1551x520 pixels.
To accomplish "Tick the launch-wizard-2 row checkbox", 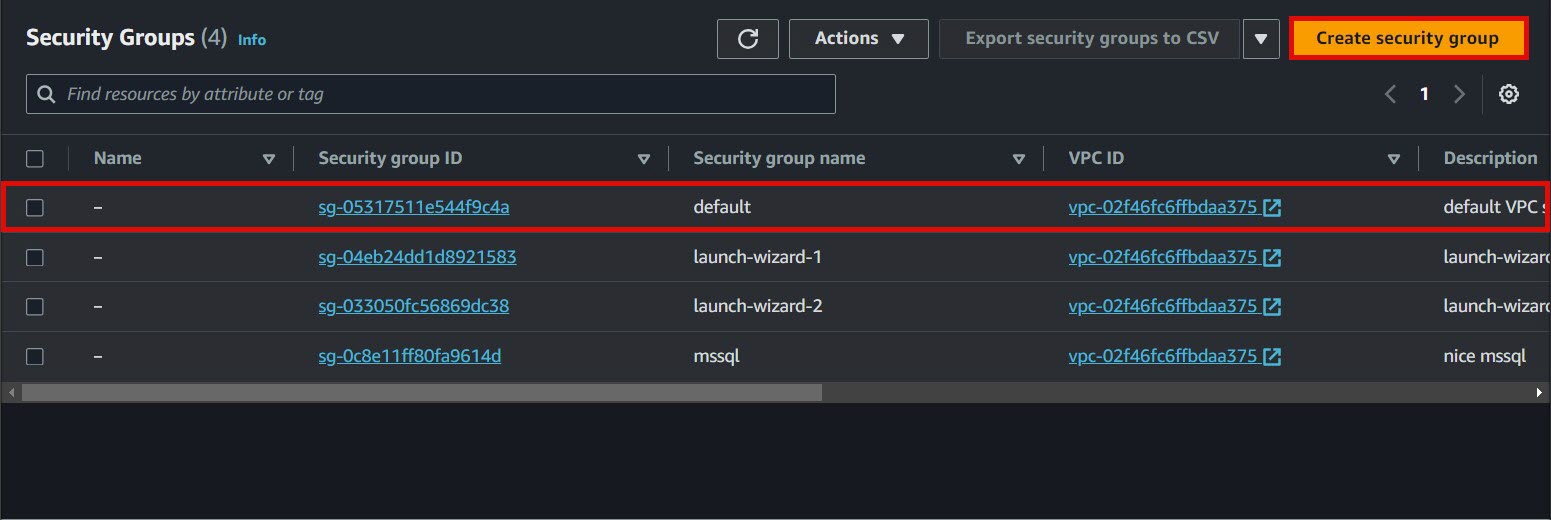I will (x=35, y=306).
